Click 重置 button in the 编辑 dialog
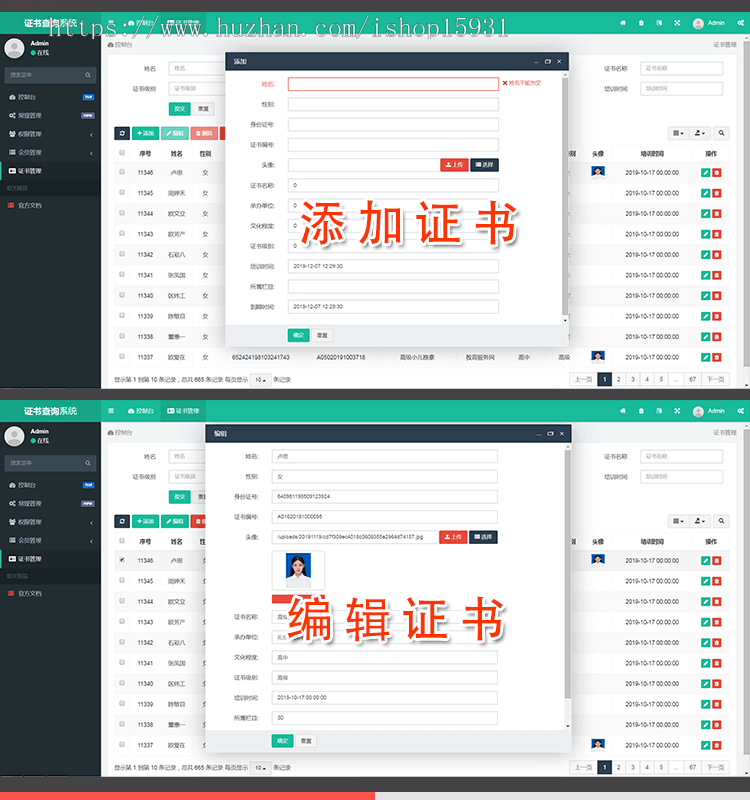The image size is (750, 800). coord(307,741)
